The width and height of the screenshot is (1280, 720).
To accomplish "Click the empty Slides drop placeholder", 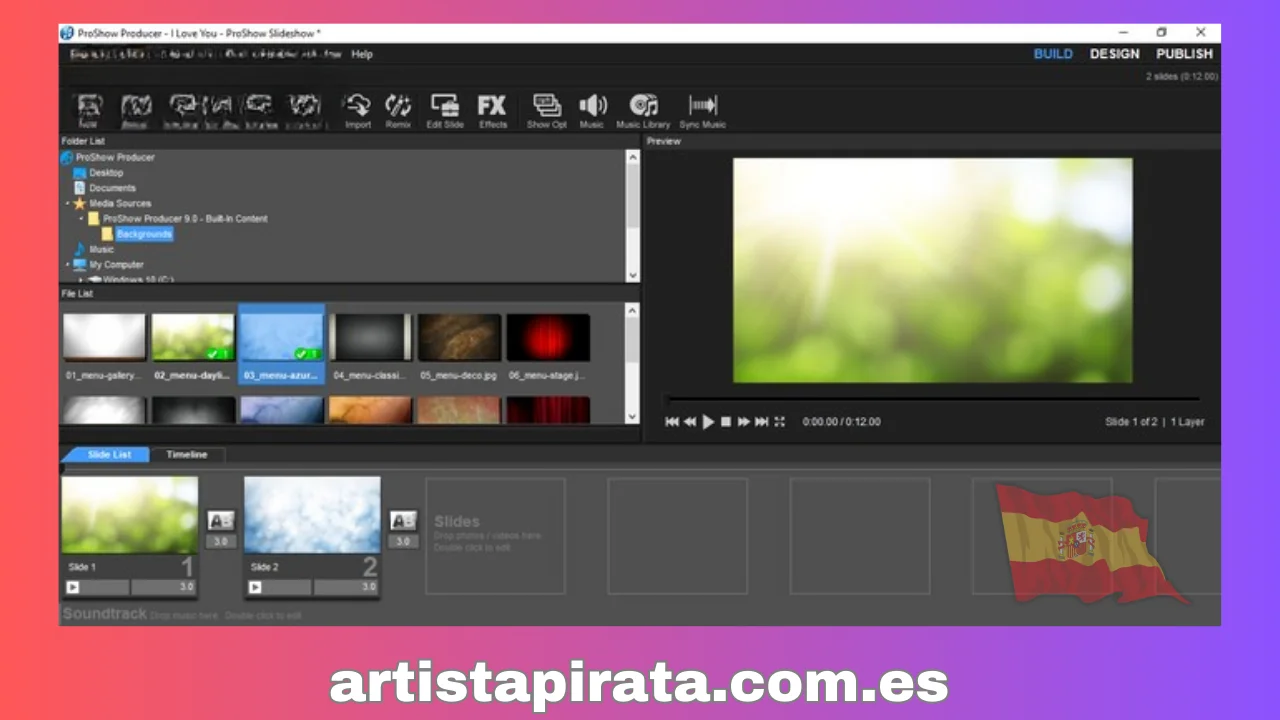I will (x=495, y=536).
